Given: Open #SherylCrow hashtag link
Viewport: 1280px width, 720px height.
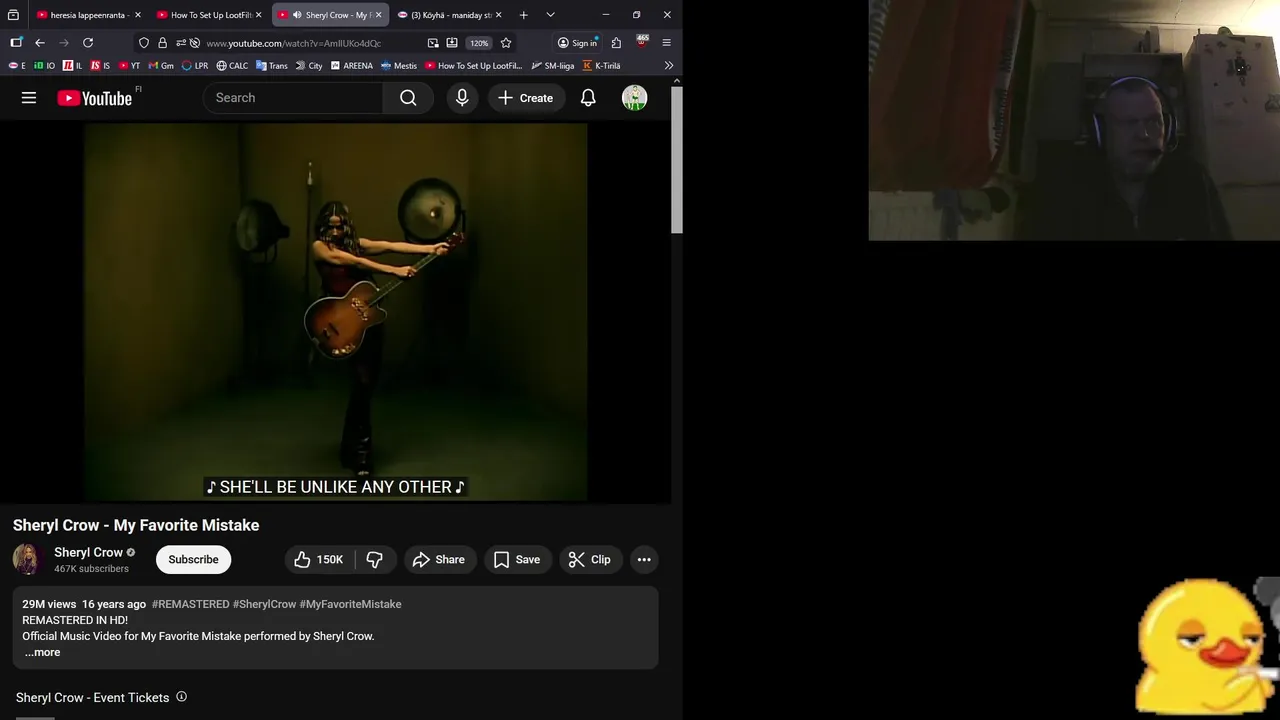Looking at the screenshot, I should pyautogui.click(x=264, y=604).
